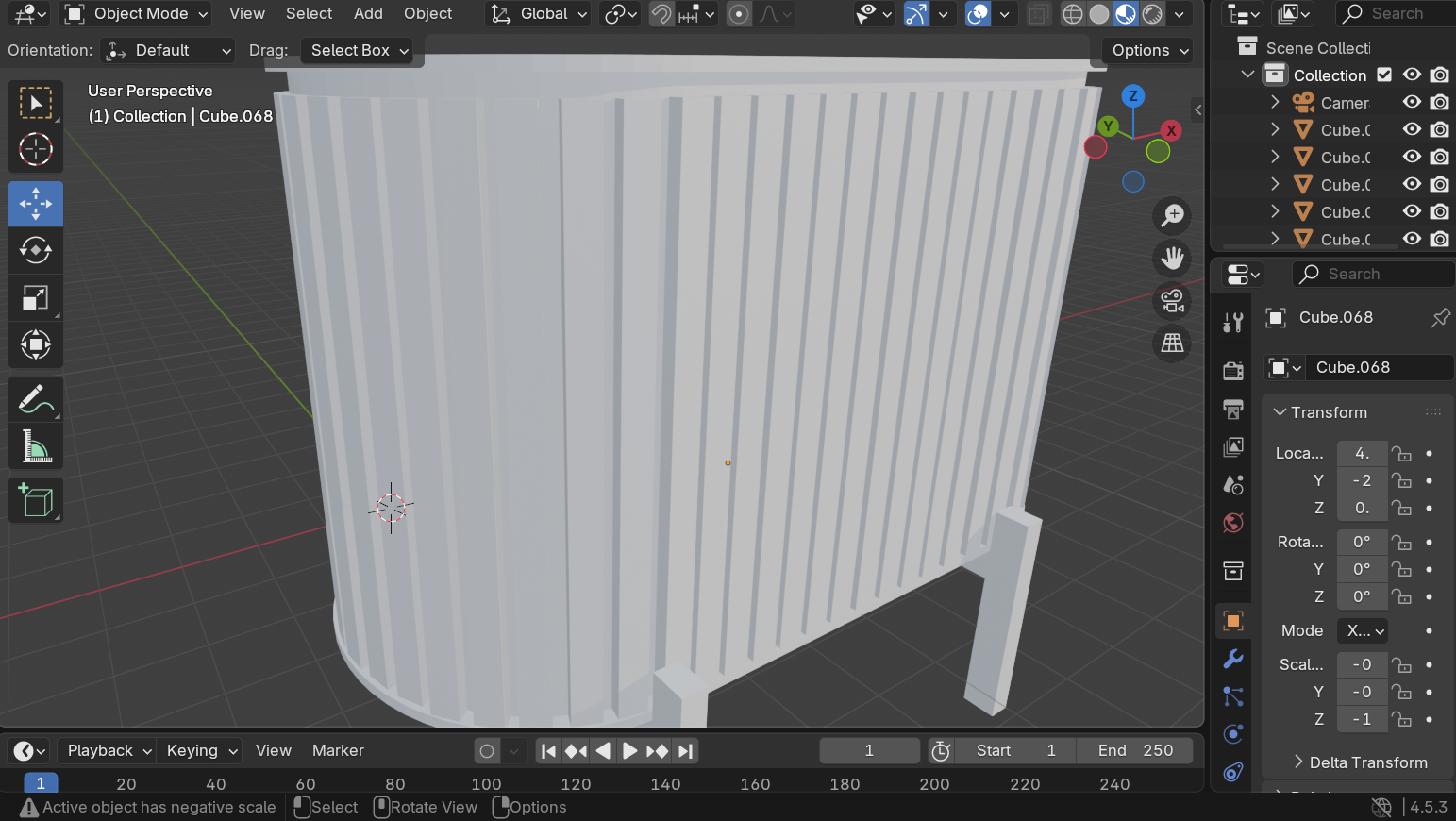Click the Add Cube tool
The width and height of the screenshot is (1456, 821).
pos(36,500)
